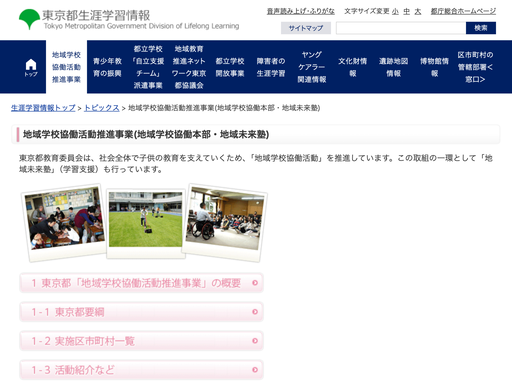Click the intro paragraph starting 東京都教育委員会は
The width and height of the screenshot is (512, 384).
pos(256,163)
